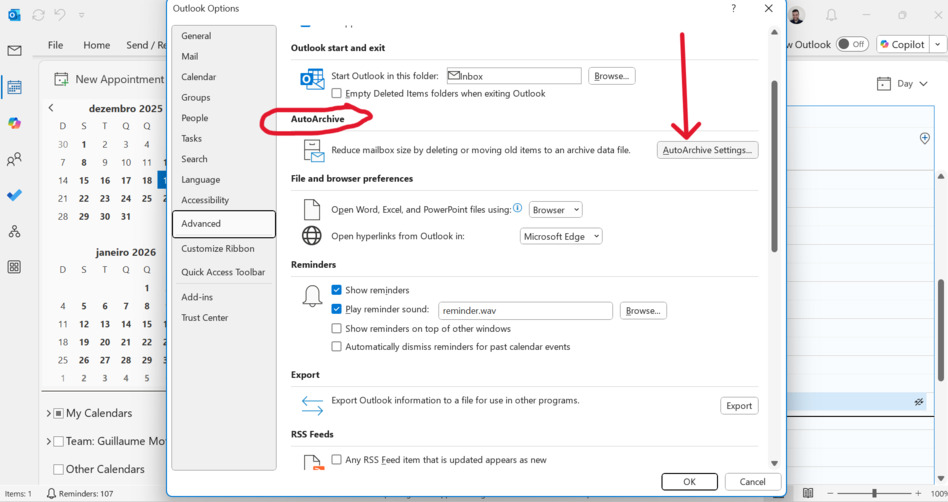Go to previous month in the mini calendar
Image resolution: width=948 pixels, height=502 pixels.
(x=51, y=108)
